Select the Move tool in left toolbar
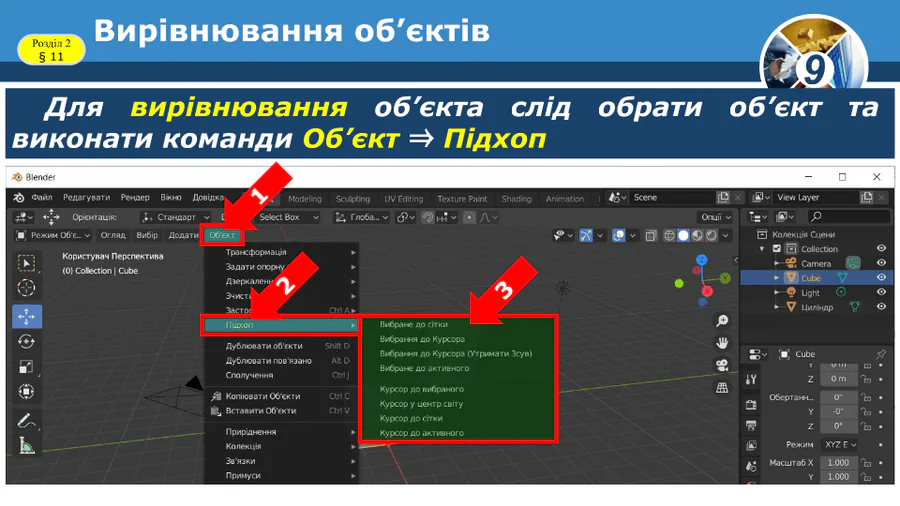The height and width of the screenshot is (506, 900). pos(26,316)
